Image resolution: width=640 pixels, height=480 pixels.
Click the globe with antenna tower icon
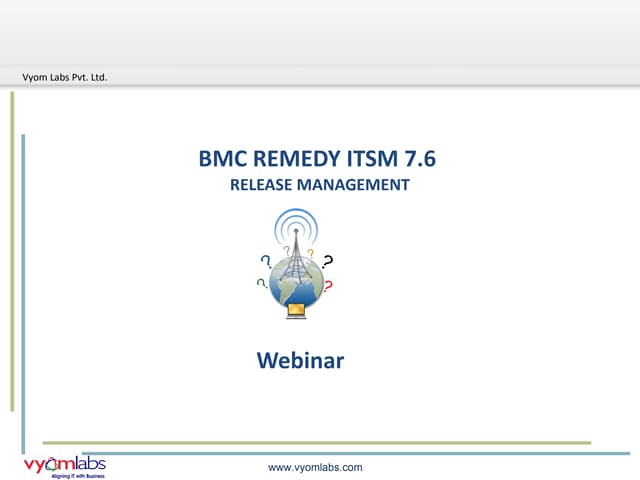(x=296, y=280)
